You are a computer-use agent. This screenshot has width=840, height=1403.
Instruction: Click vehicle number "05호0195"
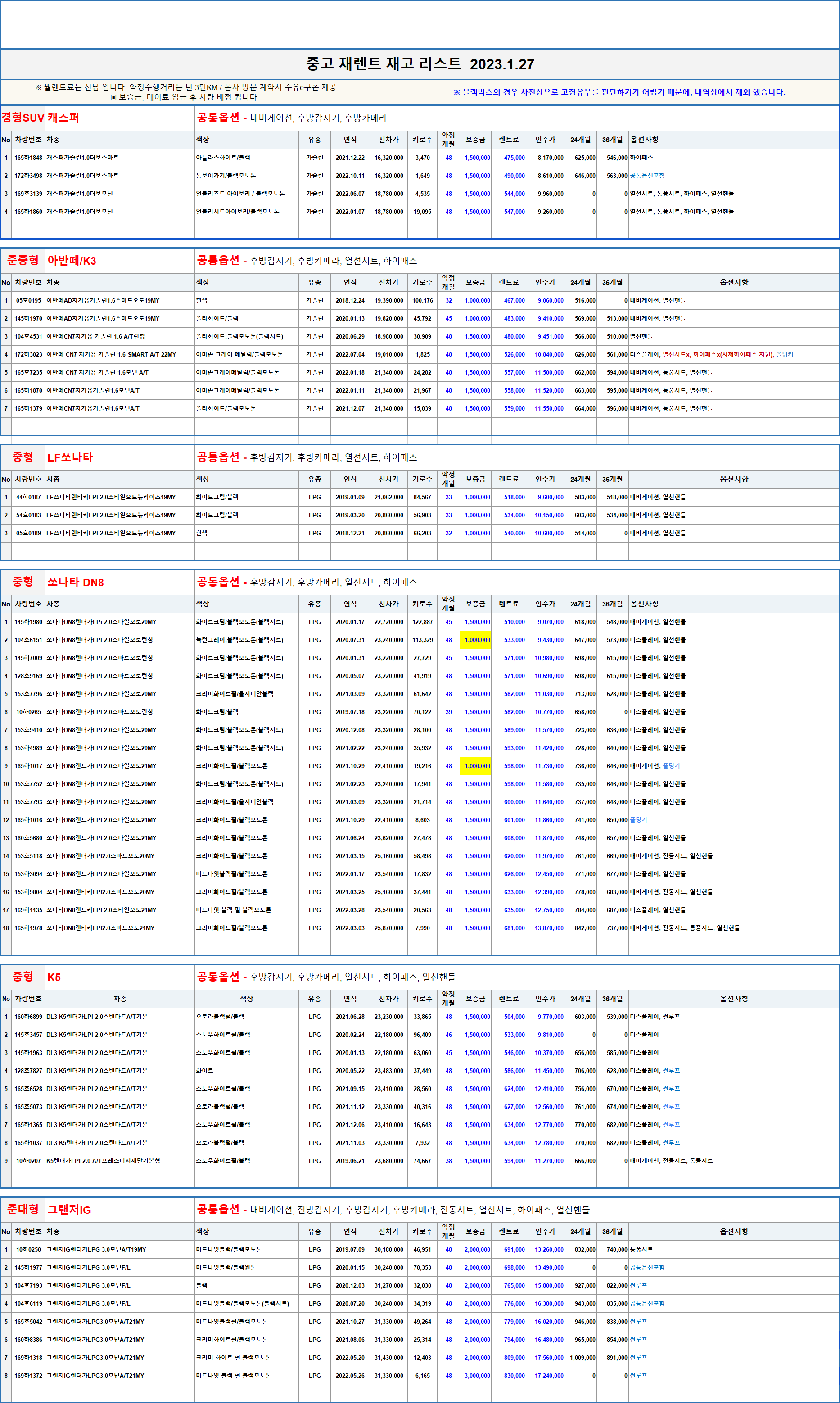(x=28, y=301)
